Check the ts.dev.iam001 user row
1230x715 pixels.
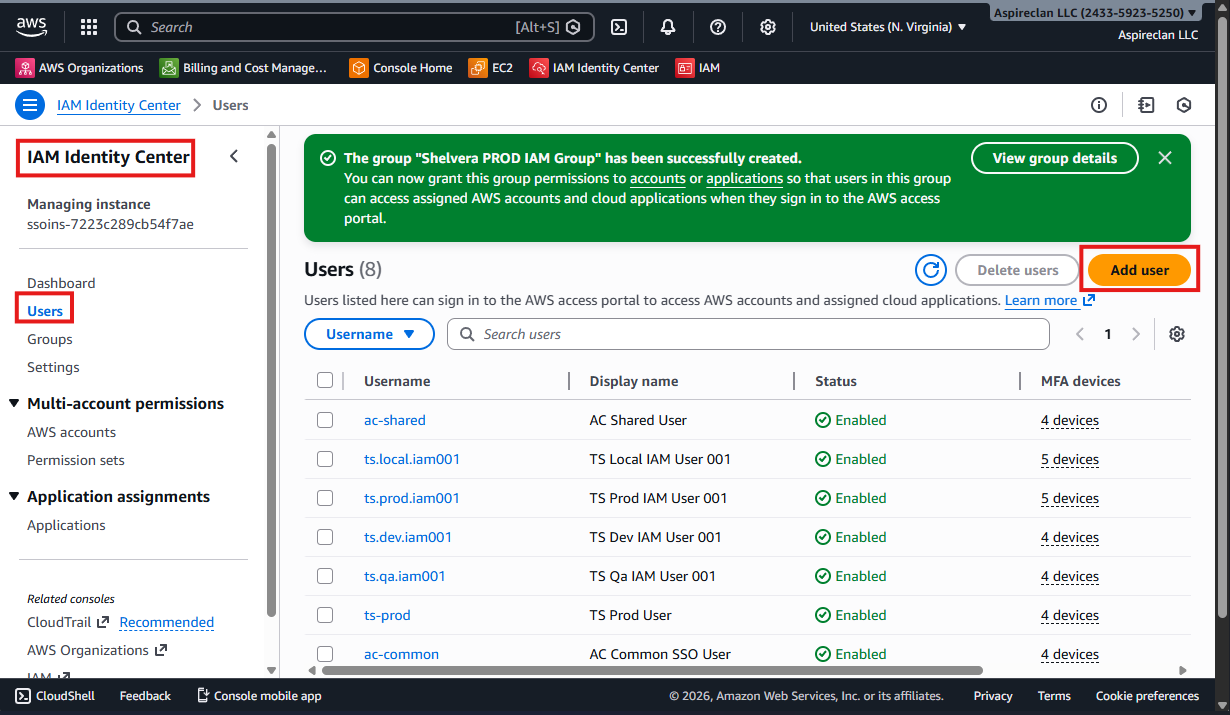pos(325,537)
